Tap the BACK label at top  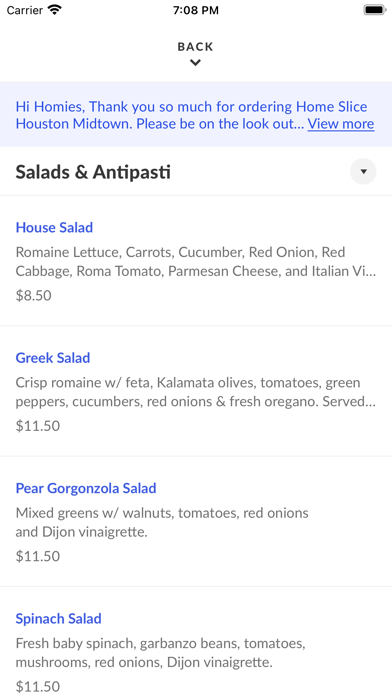click(x=195, y=47)
